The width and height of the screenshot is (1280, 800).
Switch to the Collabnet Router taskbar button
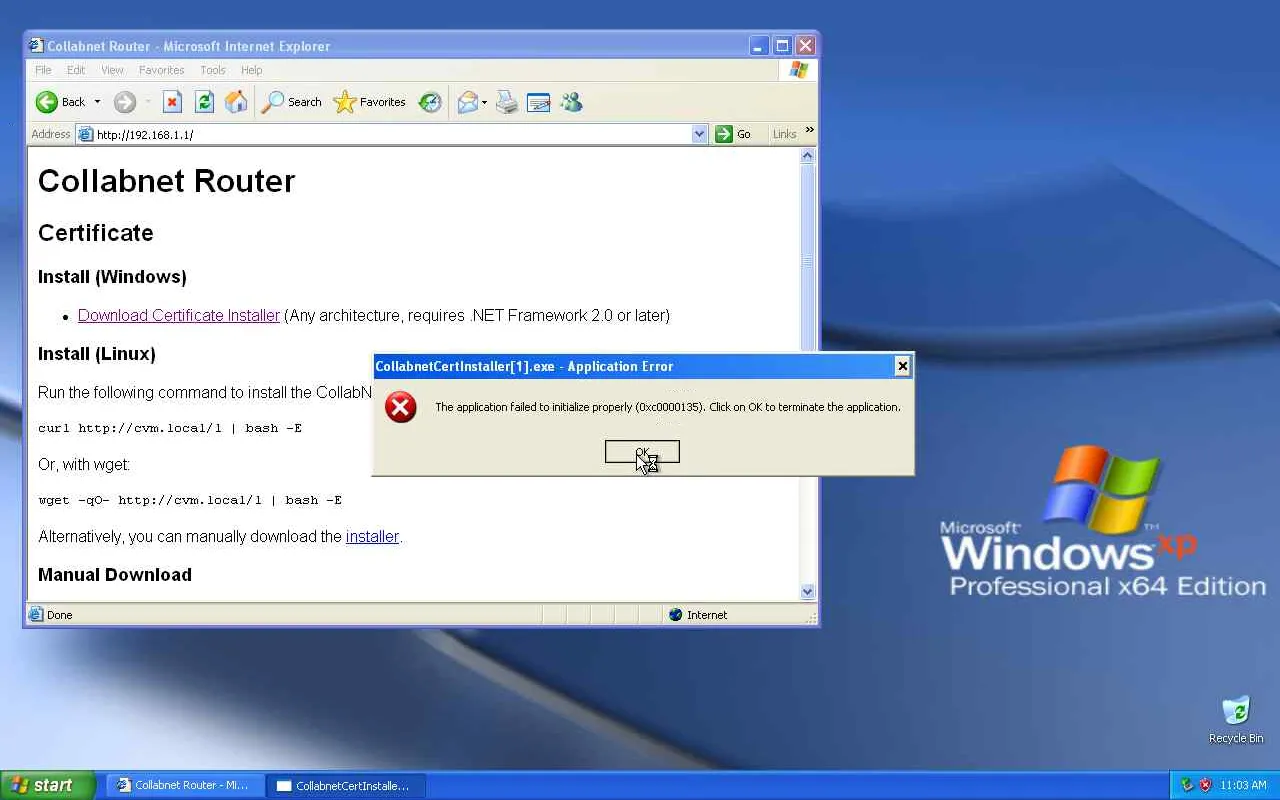[x=185, y=785]
